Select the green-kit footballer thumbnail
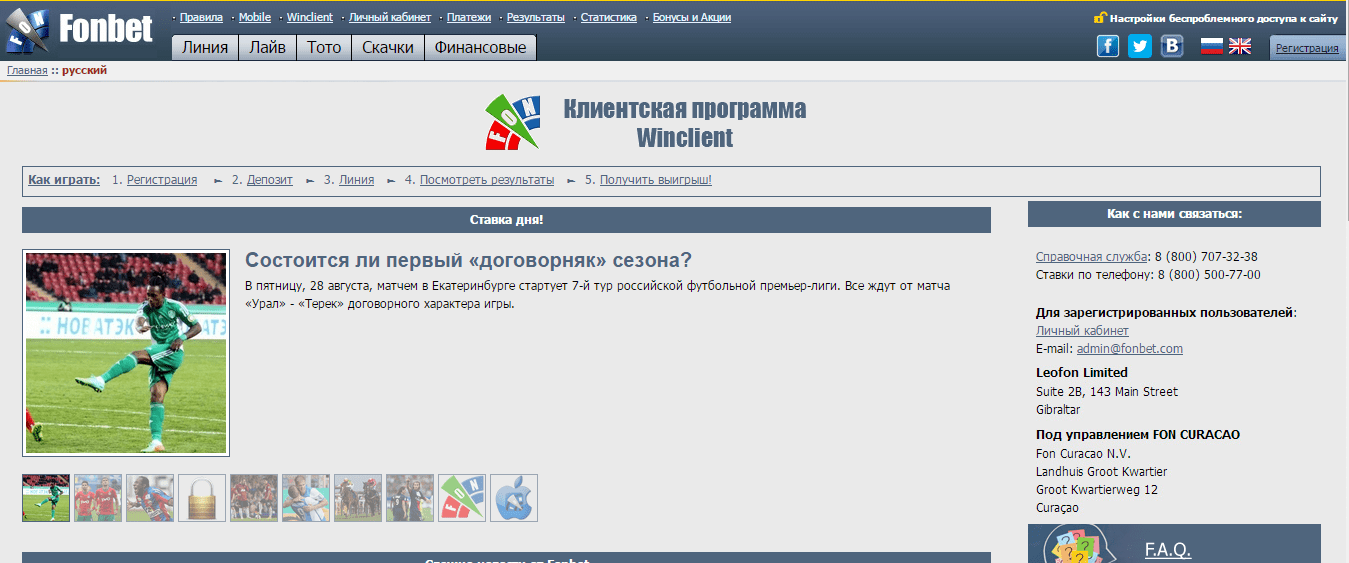 coord(46,498)
